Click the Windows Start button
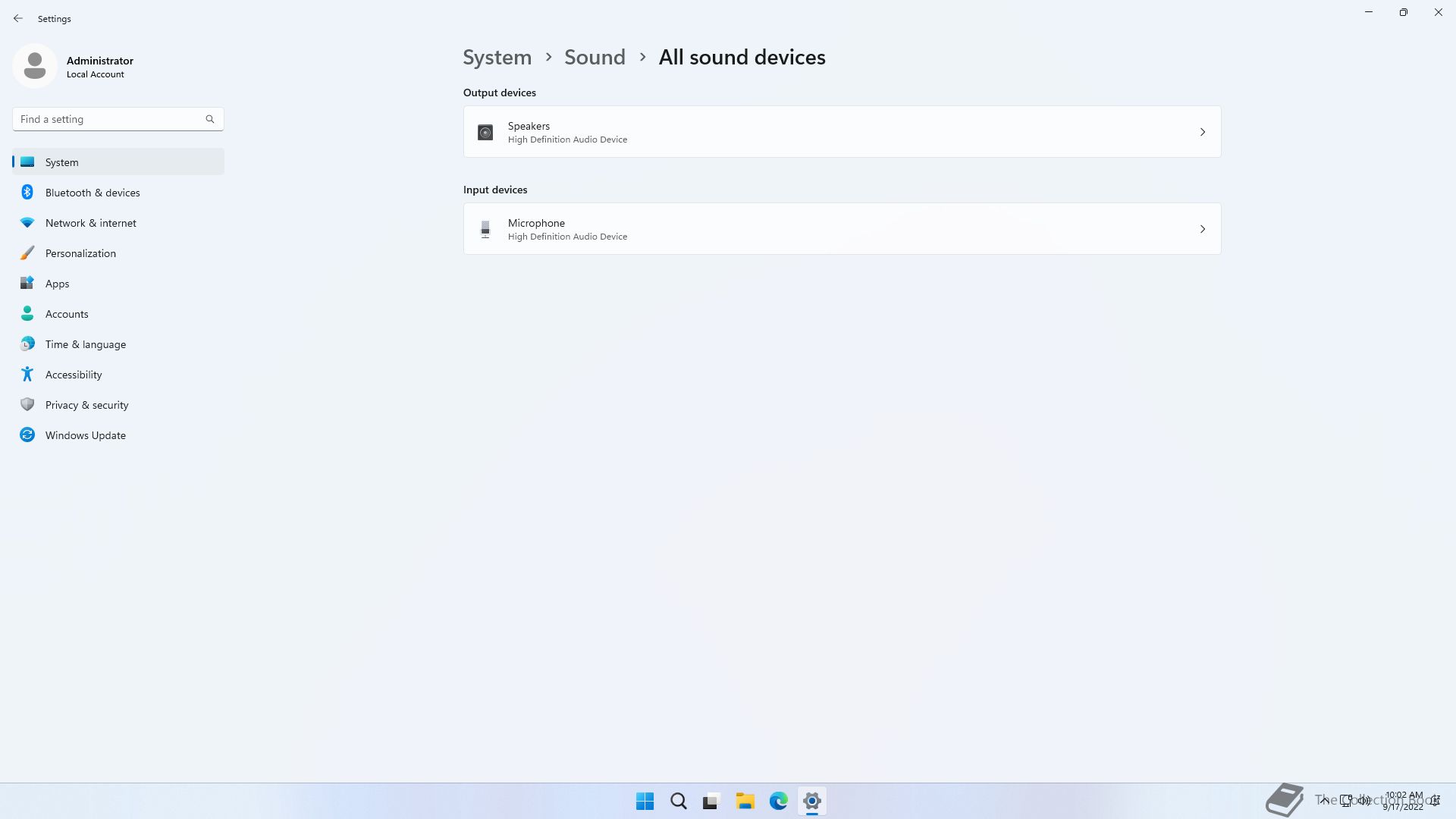Image resolution: width=1456 pixels, height=819 pixels. 645,801
